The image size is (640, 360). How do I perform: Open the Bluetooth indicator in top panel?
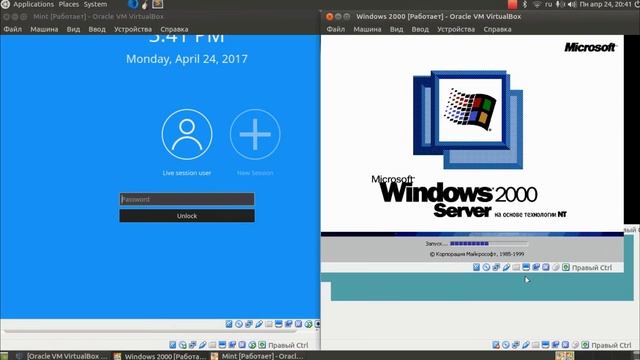(525, 4)
